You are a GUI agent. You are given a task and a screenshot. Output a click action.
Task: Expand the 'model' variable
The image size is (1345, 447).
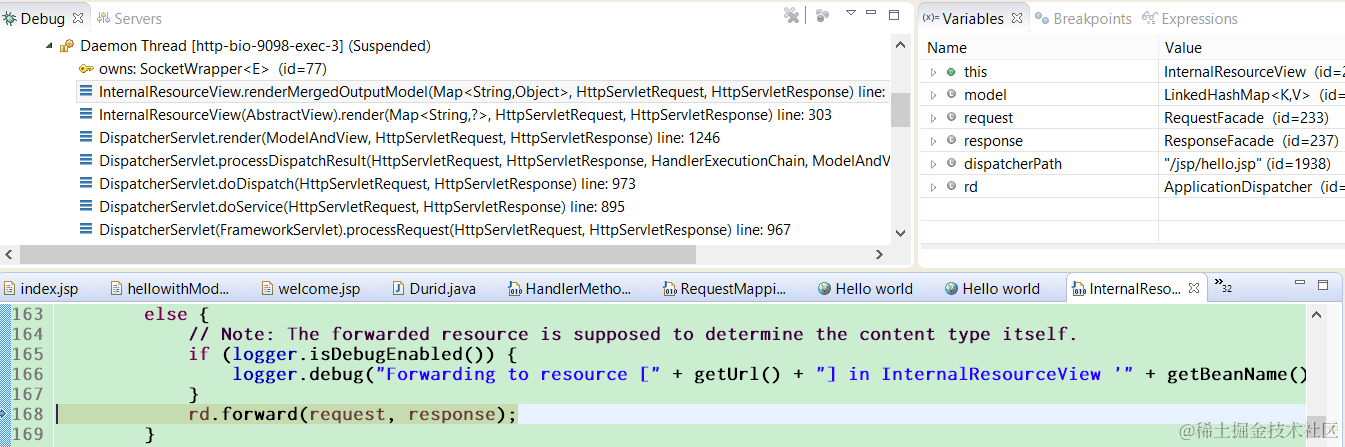click(933, 95)
